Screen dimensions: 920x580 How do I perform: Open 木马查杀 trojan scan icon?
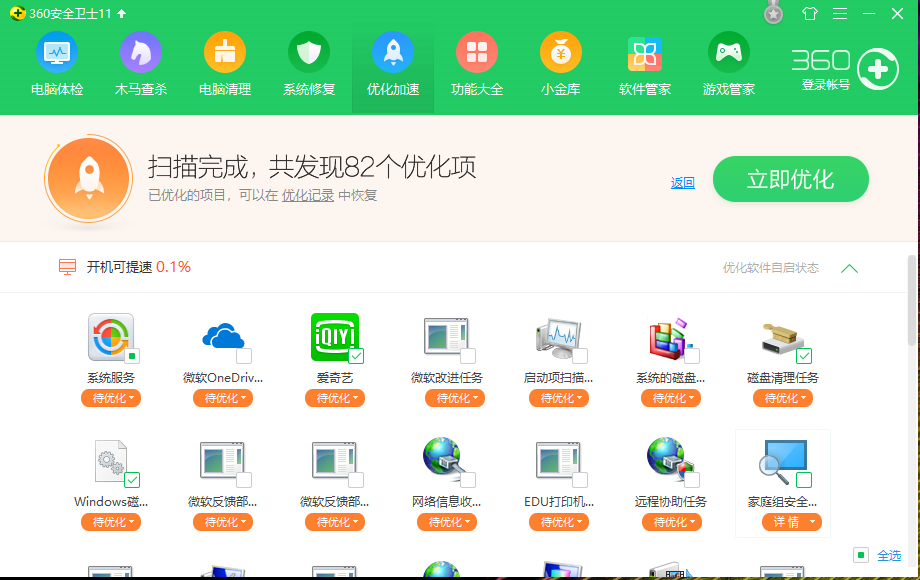(x=141, y=52)
